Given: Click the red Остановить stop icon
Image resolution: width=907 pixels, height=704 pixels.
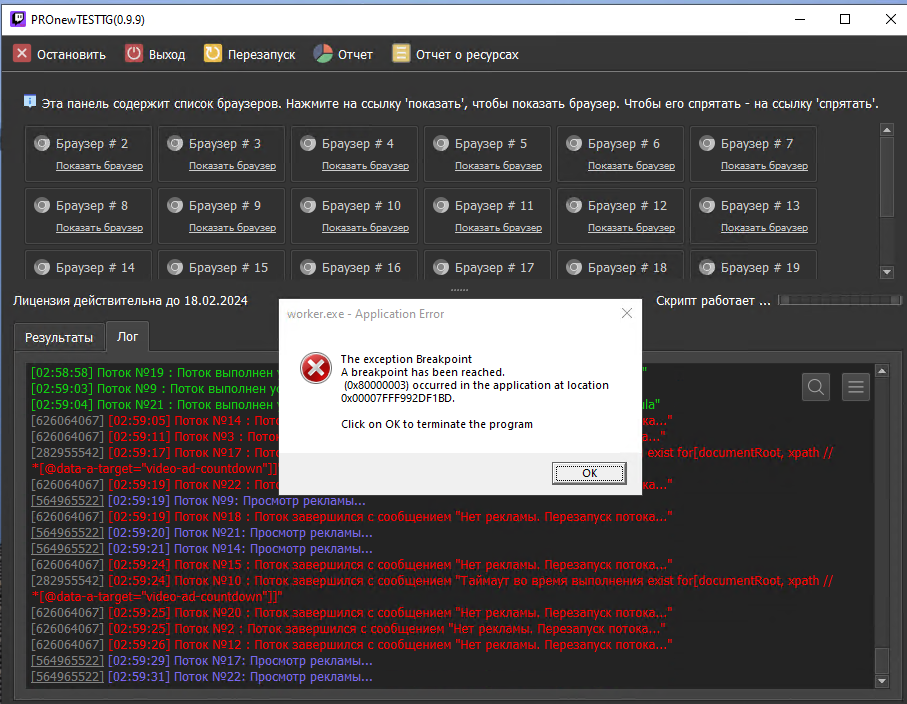Looking at the screenshot, I should tap(22, 54).
